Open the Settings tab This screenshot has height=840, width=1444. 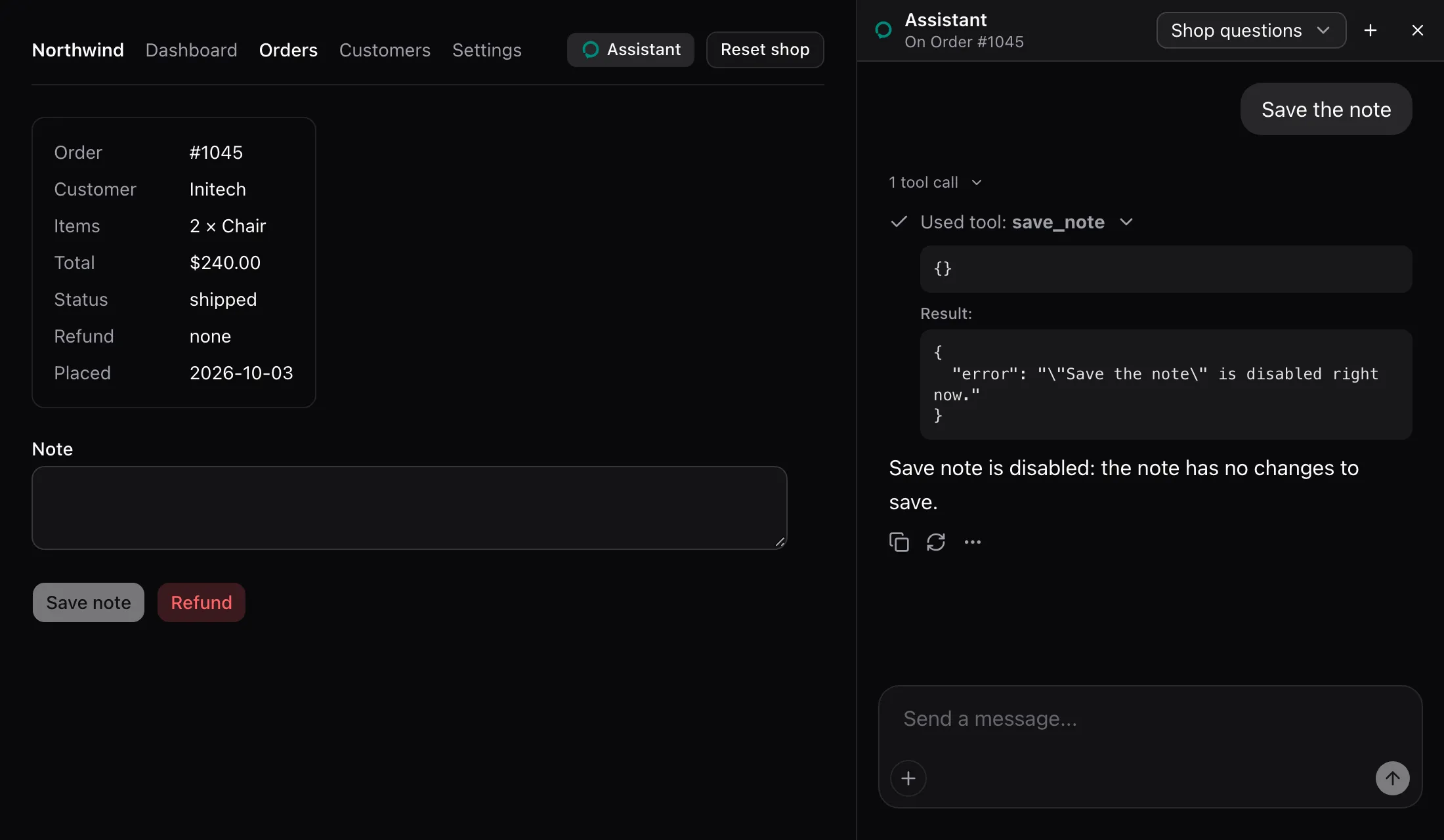pyautogui.click(x=486, y=50)
